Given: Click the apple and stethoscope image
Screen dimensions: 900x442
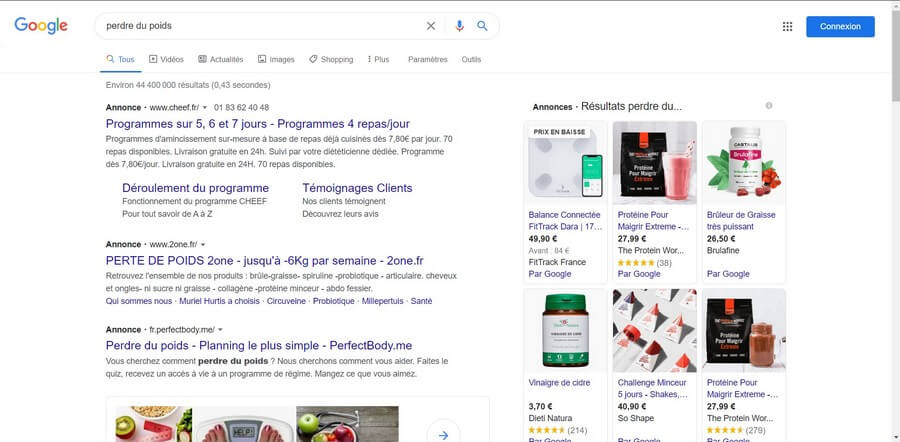Looking at the screenshot, I should 347,424.
